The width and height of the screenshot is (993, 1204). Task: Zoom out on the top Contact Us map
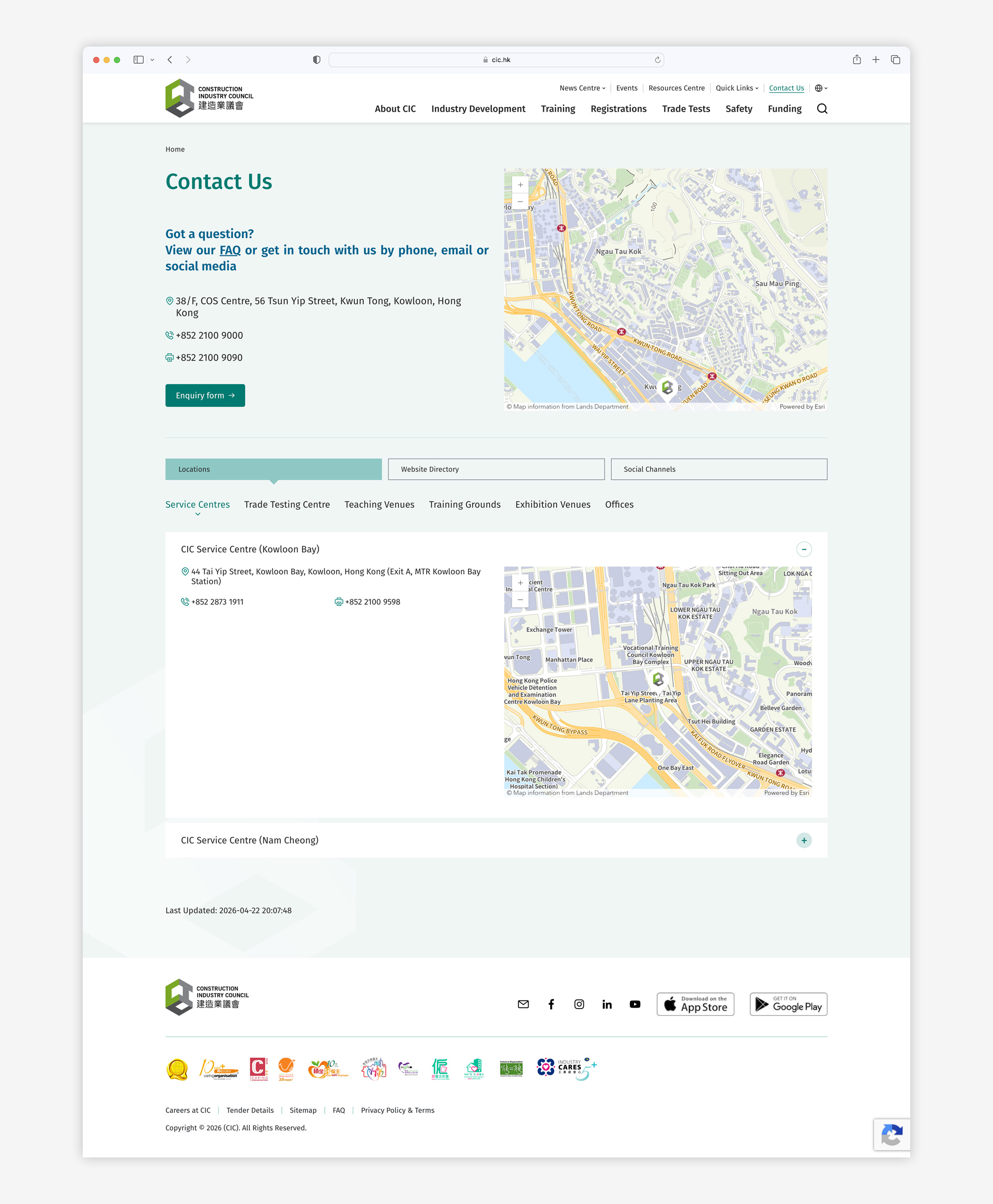tap(520, 201)
